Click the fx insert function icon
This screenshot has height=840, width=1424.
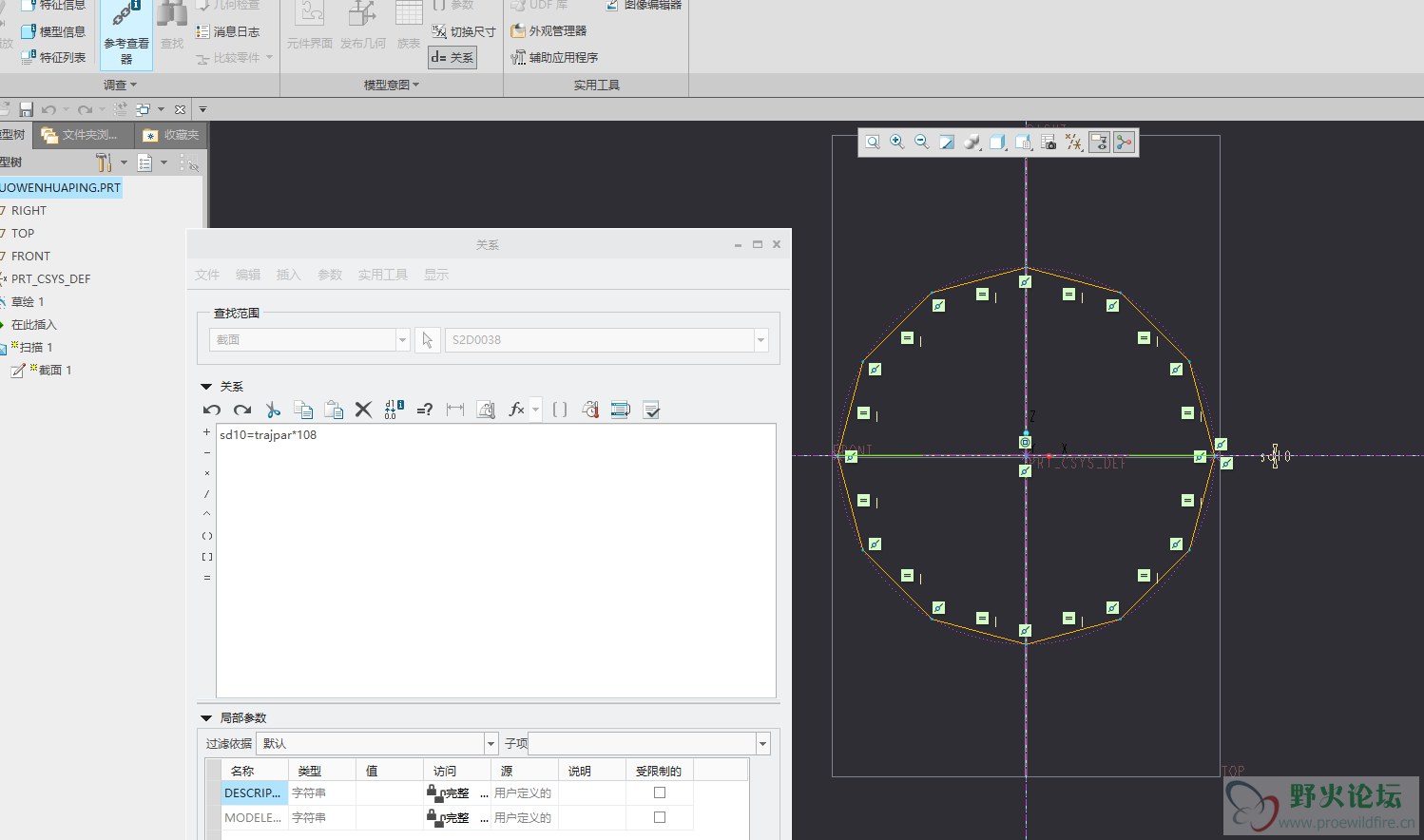516,410
